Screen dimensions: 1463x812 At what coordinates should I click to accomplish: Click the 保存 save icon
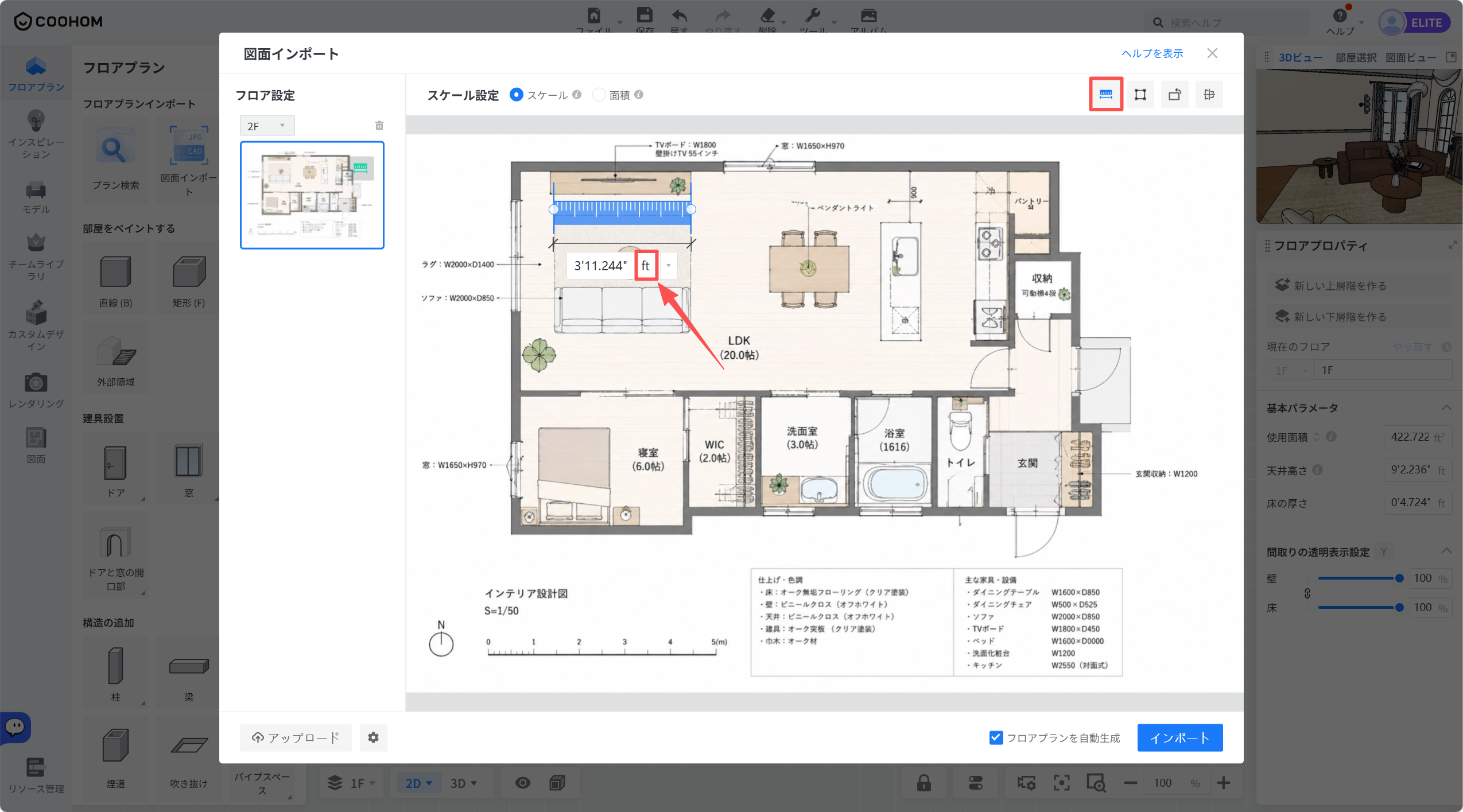[645, 16]
